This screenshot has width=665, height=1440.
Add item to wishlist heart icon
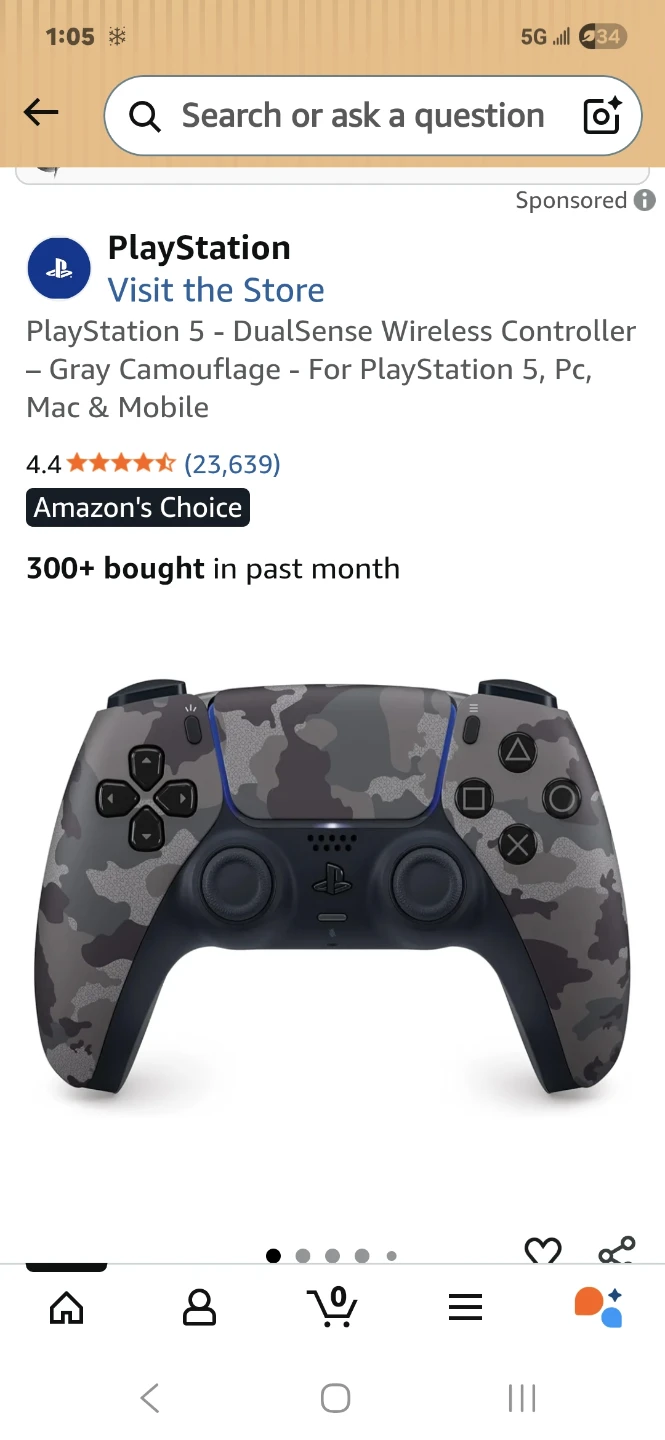click(543, 1251)
